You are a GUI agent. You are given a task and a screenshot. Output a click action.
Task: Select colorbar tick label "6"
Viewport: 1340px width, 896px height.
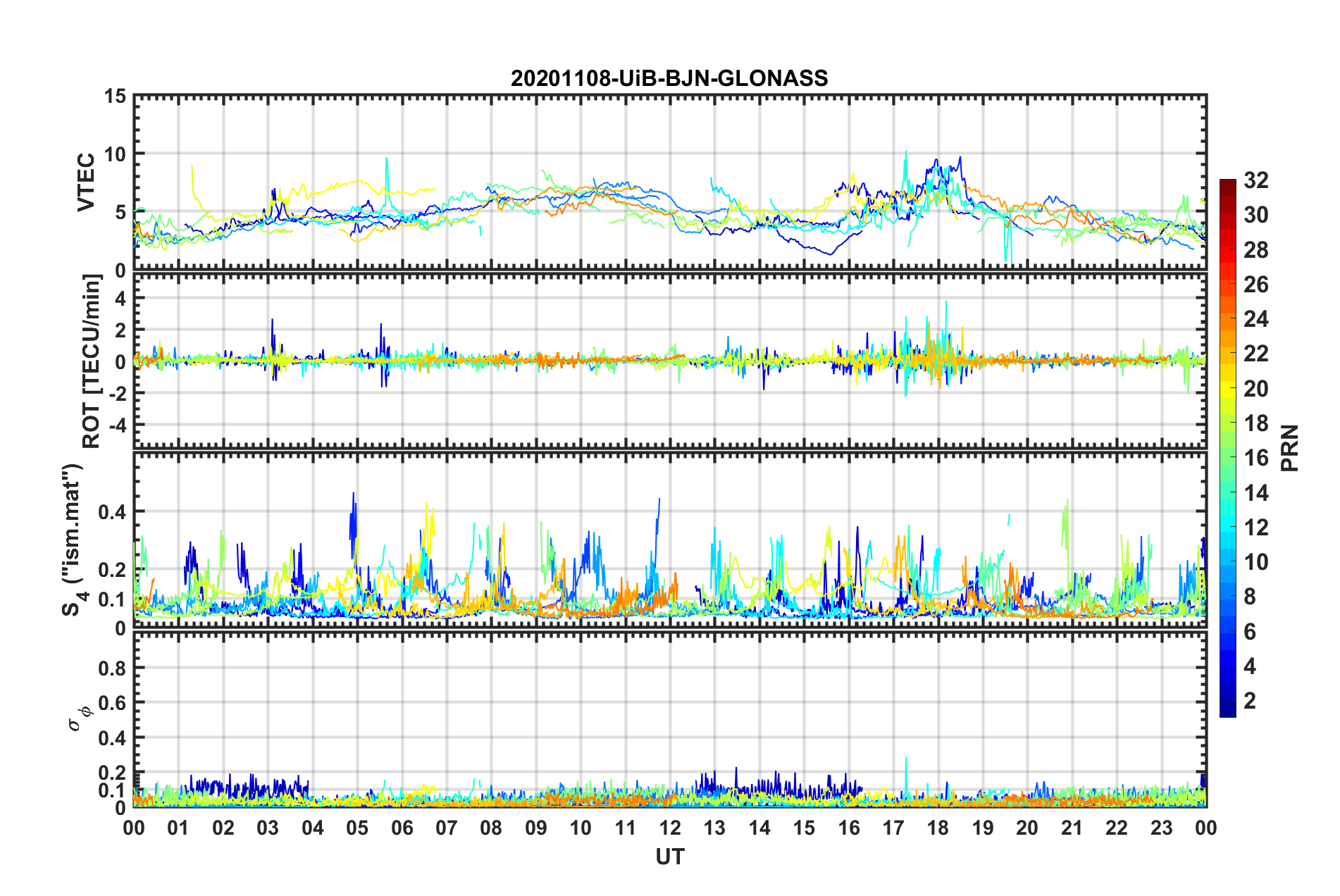[1250, 632]
